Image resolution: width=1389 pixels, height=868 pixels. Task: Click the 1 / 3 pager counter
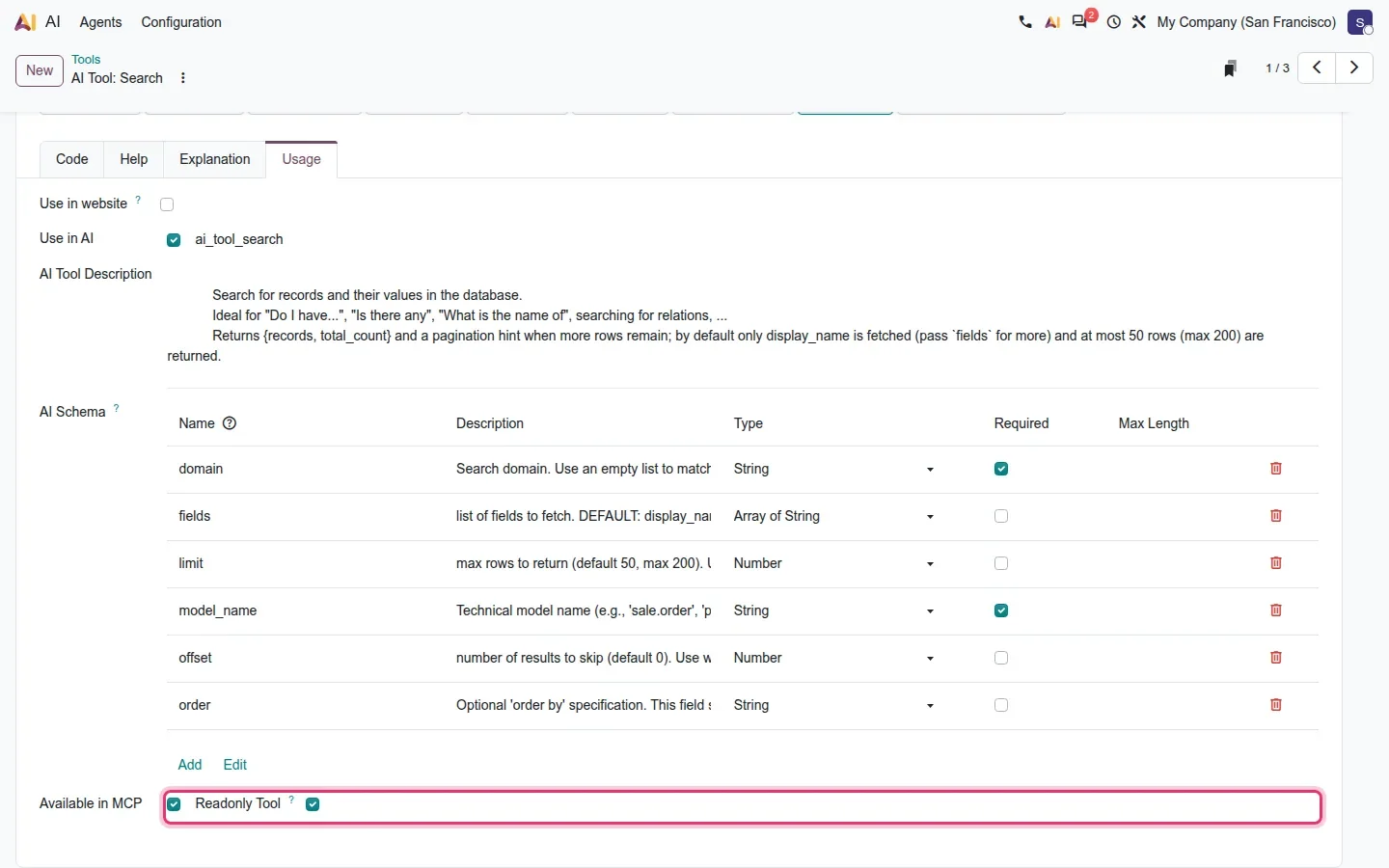(x=1277, y=68)
